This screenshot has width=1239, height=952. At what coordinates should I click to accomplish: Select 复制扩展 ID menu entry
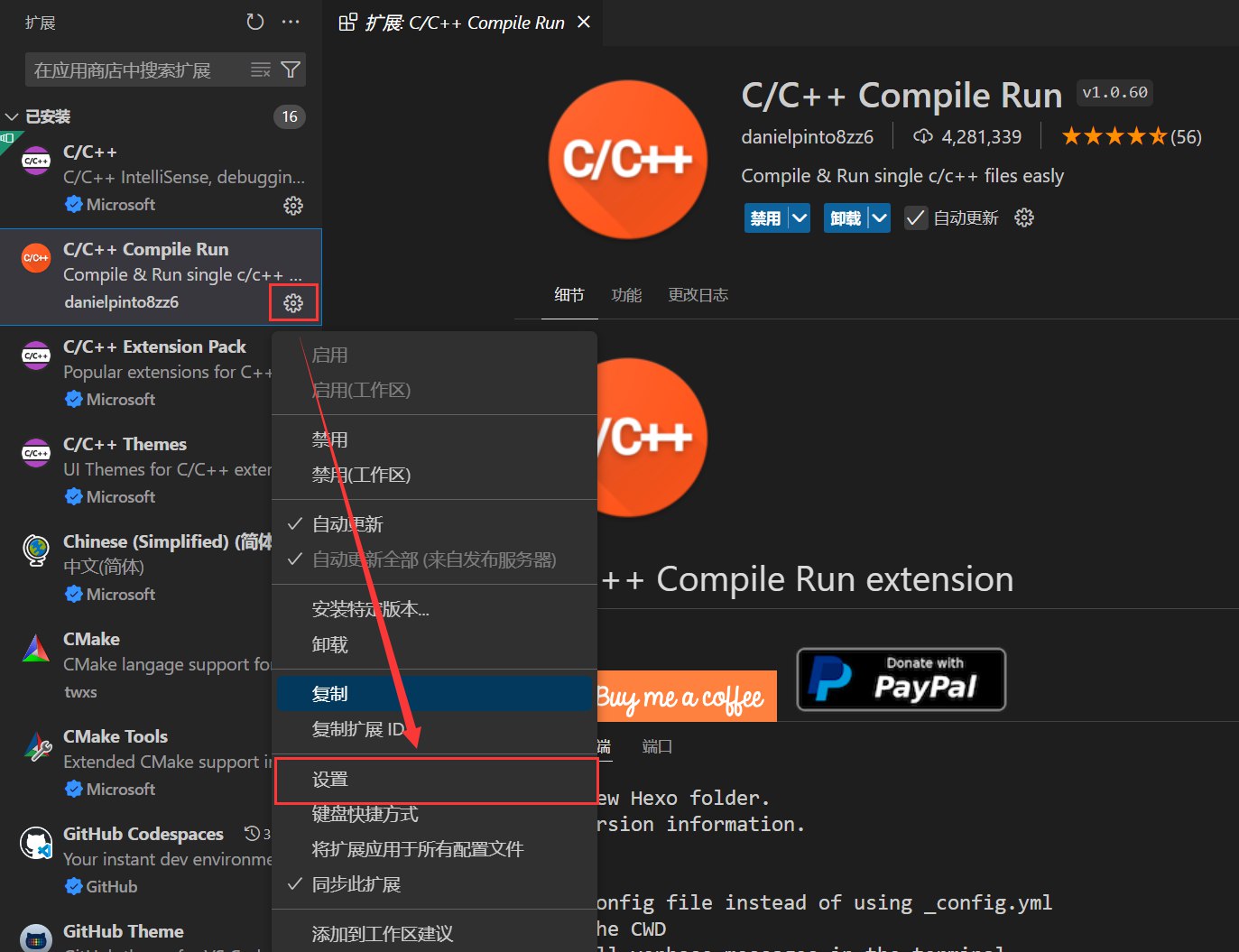click(434, 729)
